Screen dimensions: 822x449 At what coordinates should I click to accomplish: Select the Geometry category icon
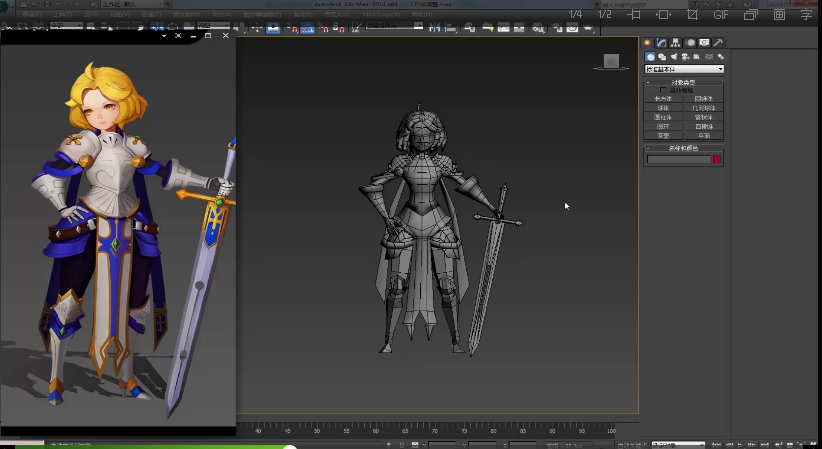pos(650,57)
